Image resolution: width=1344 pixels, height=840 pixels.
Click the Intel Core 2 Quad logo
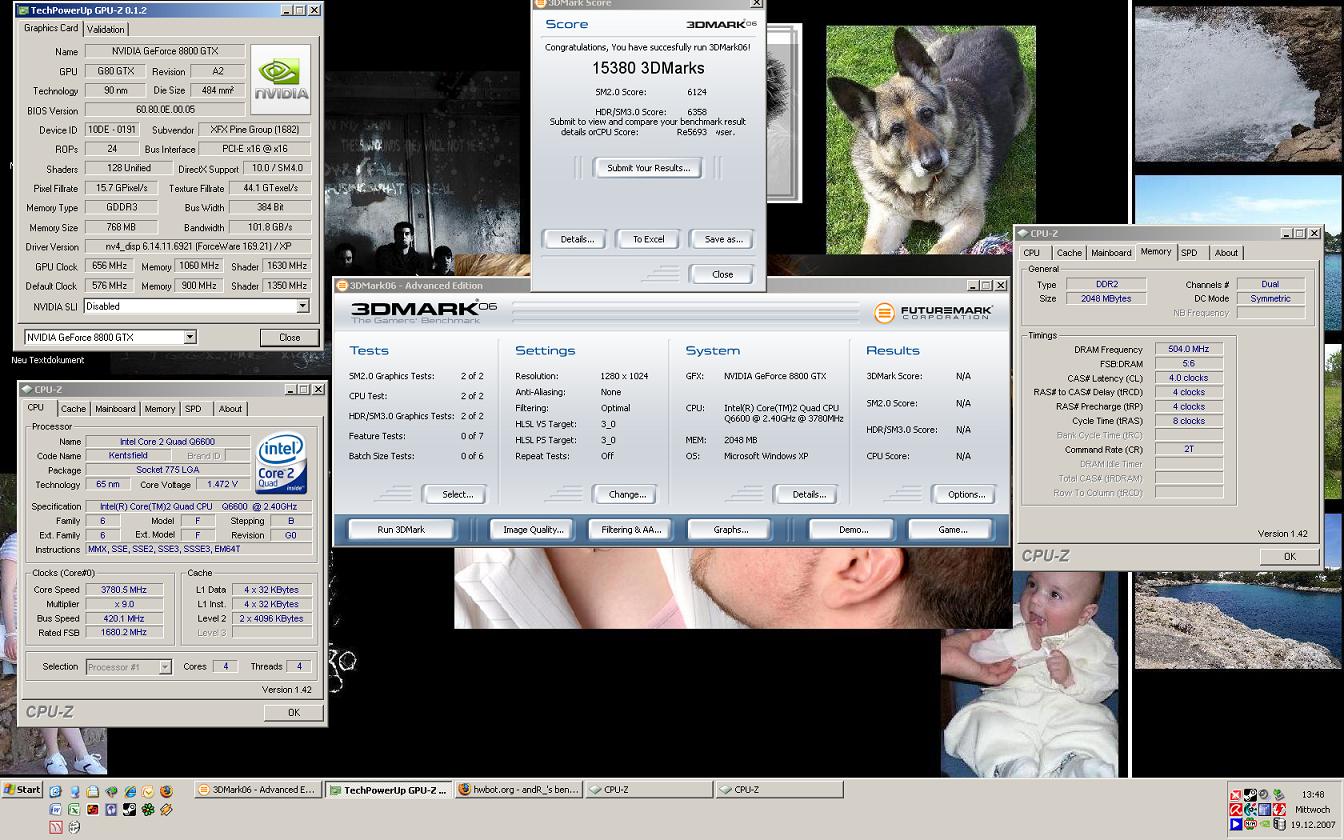coord(280,462)
